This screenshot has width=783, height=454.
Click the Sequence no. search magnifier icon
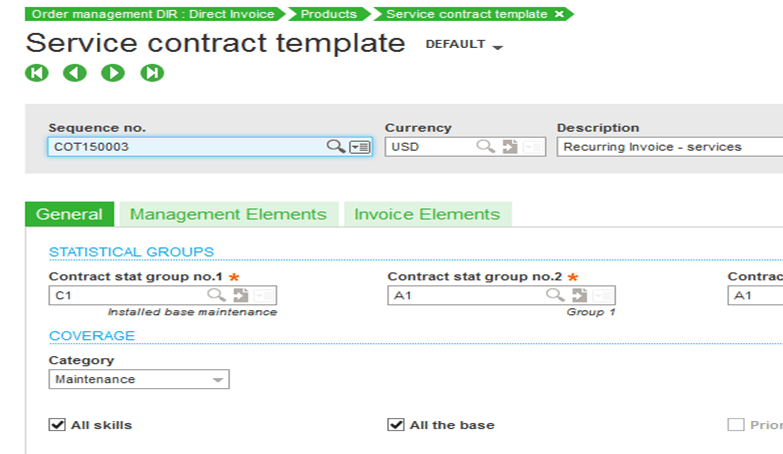pos(336,147)
